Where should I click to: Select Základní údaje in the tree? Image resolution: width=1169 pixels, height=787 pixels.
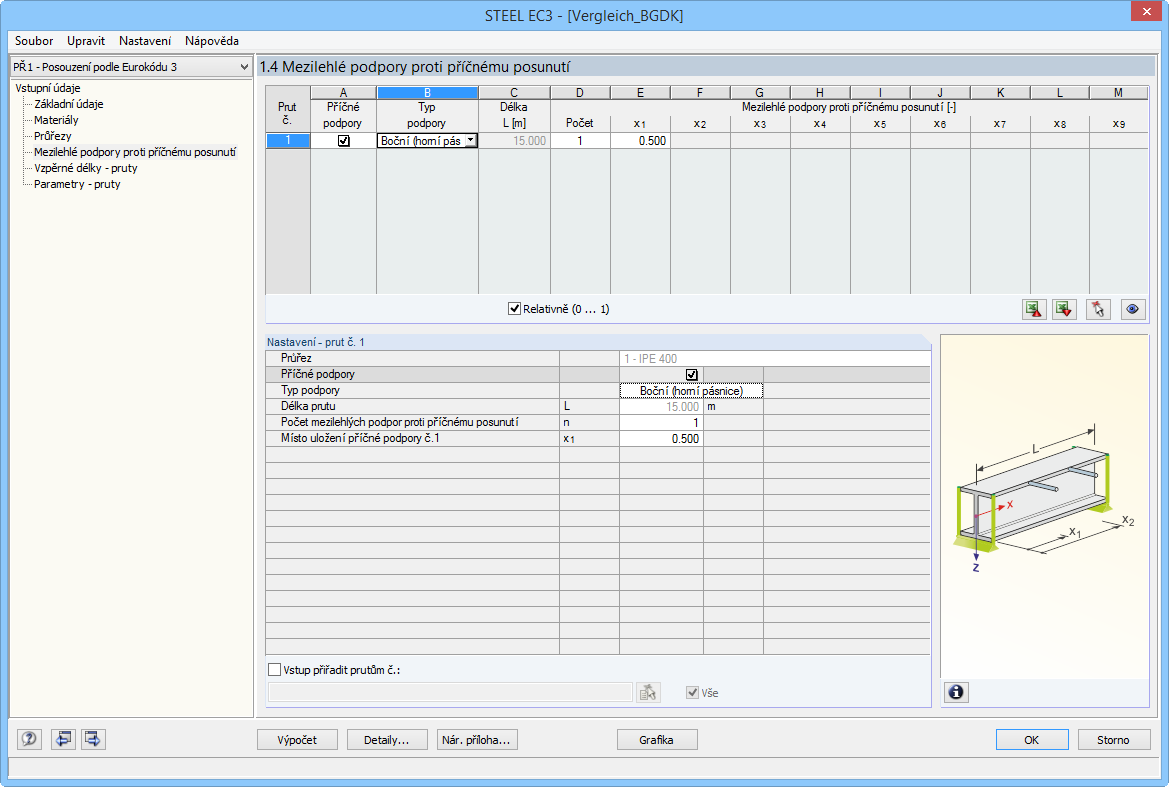[x=69, y=104]
